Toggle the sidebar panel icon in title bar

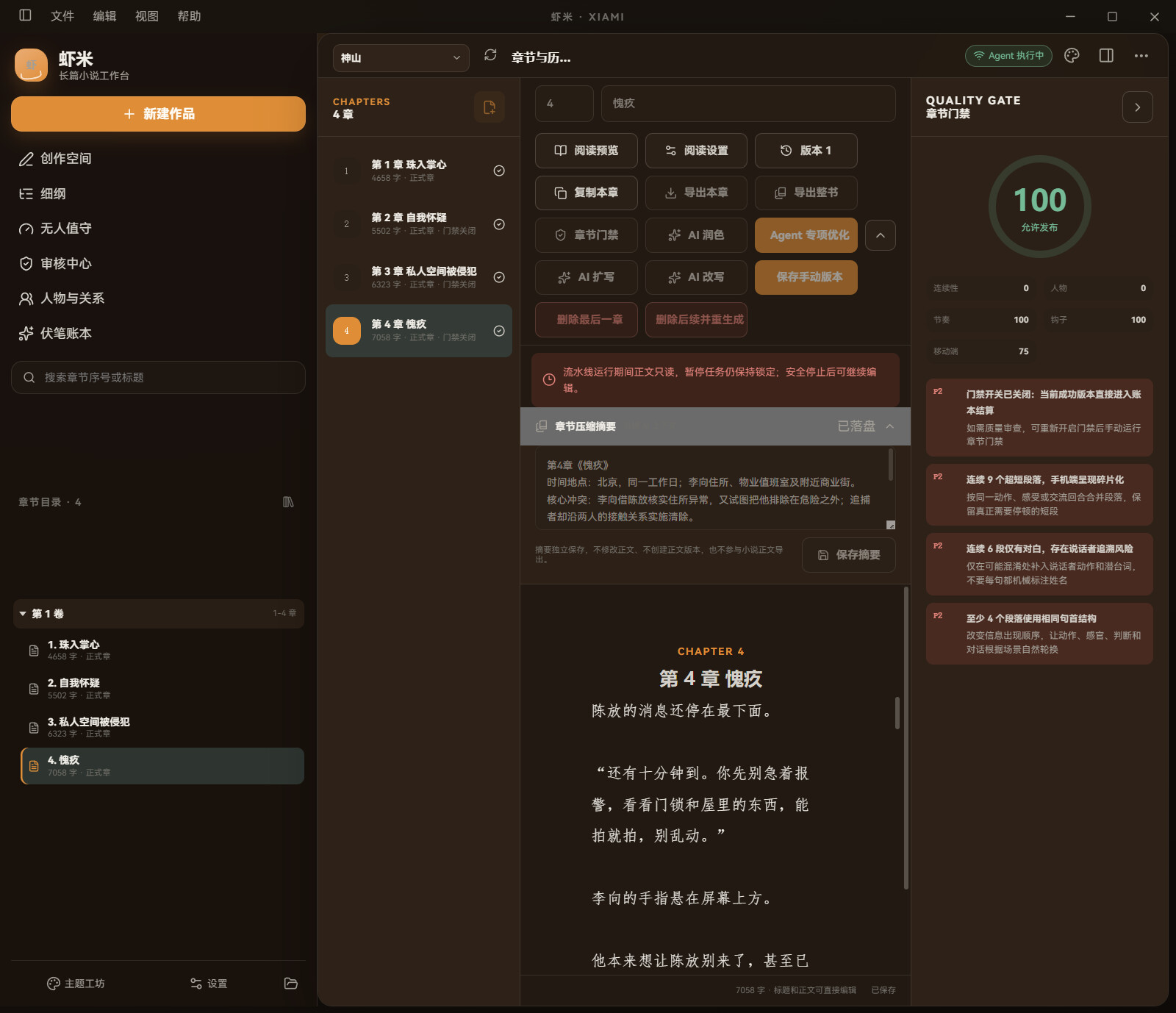pyautogui.click(x=25, y=15)
